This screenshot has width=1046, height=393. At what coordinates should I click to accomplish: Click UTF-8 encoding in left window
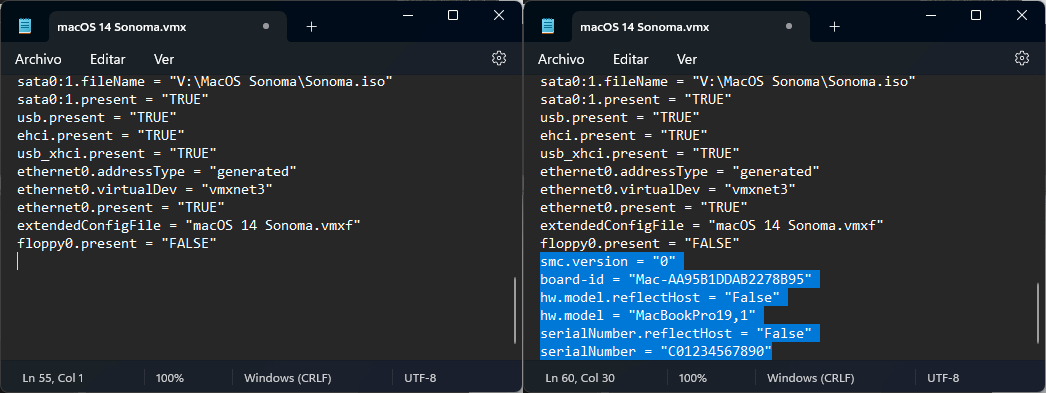click(420, 378)
